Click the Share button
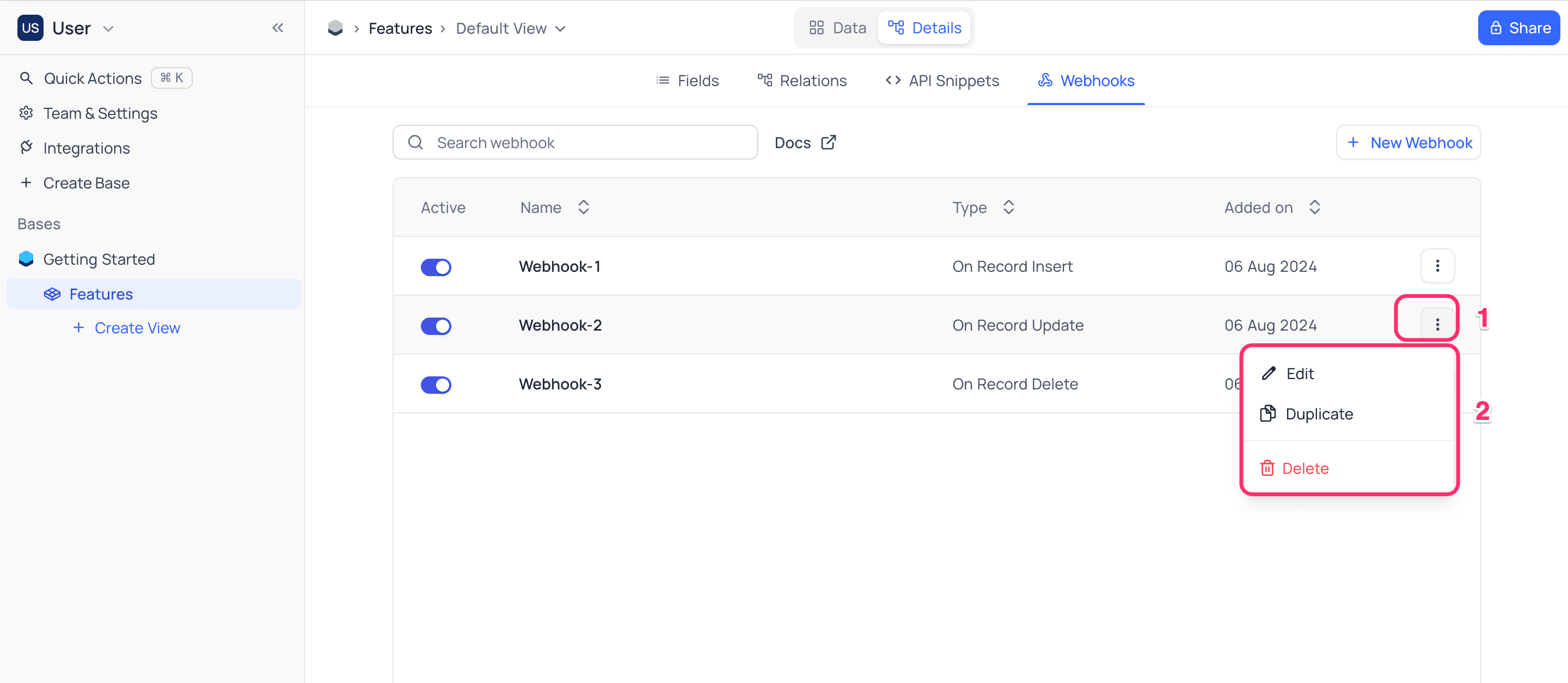1568x683 pixels. [1518, 27]
